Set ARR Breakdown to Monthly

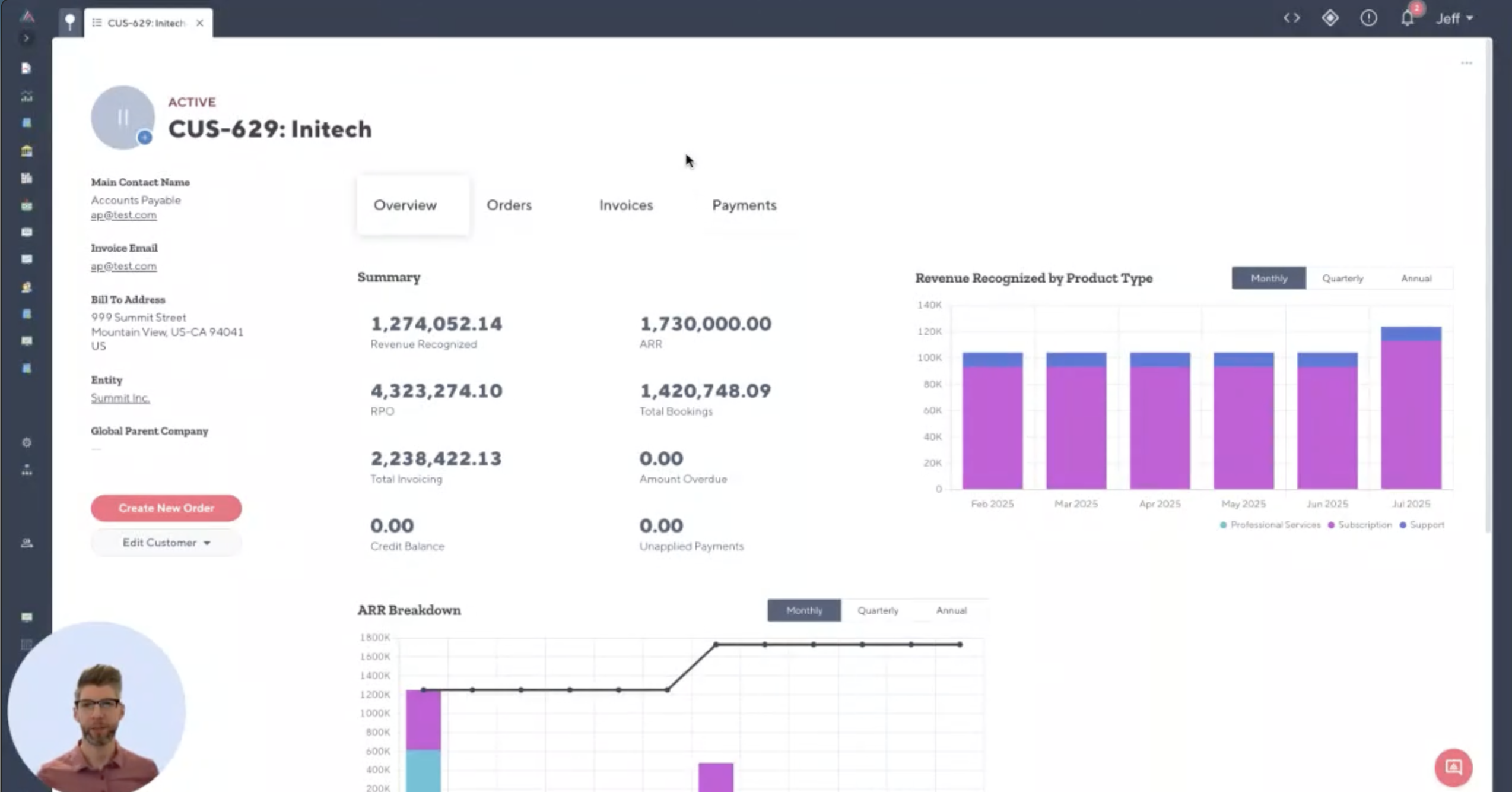(x=804, y=610)
